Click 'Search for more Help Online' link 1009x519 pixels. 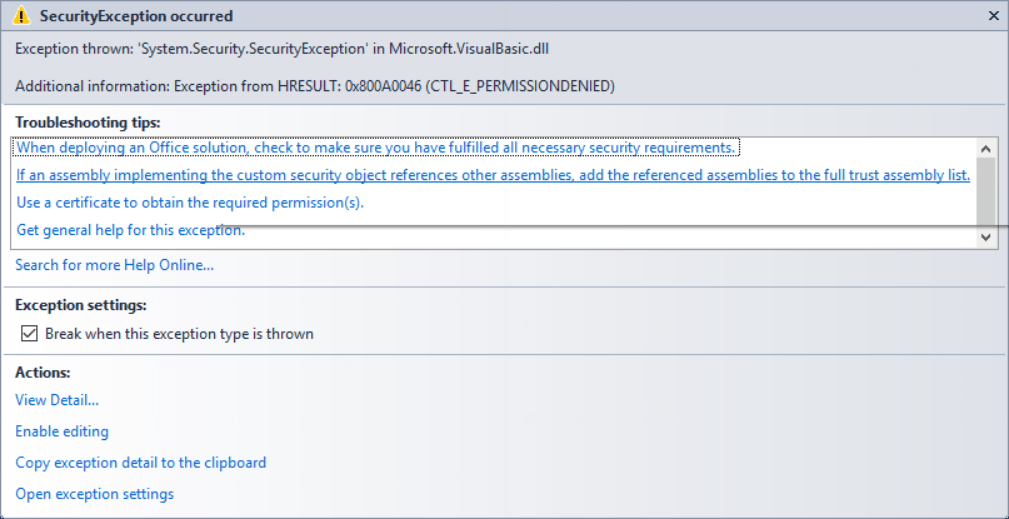[114, 265]
